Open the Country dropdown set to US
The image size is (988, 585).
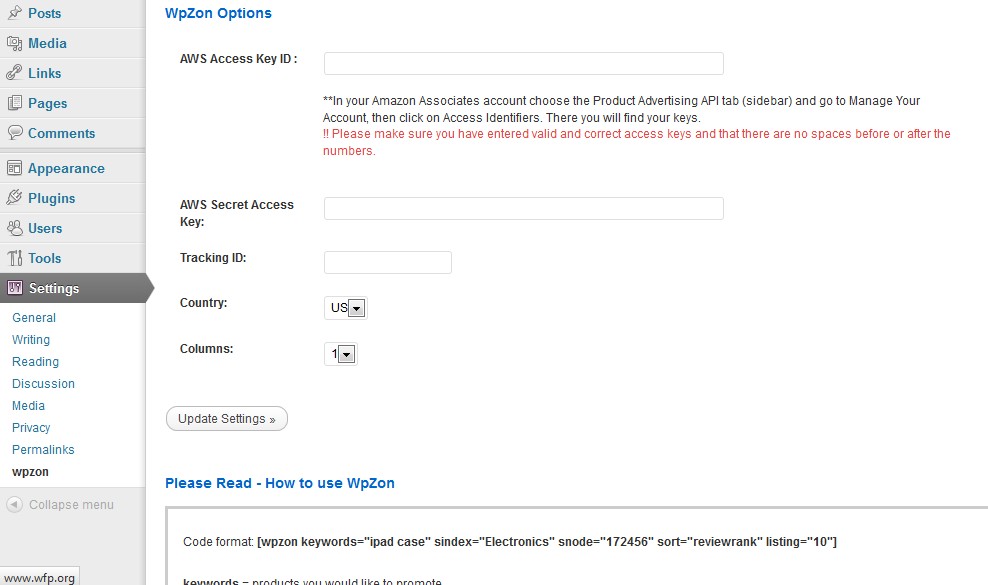tap(346, 308)
